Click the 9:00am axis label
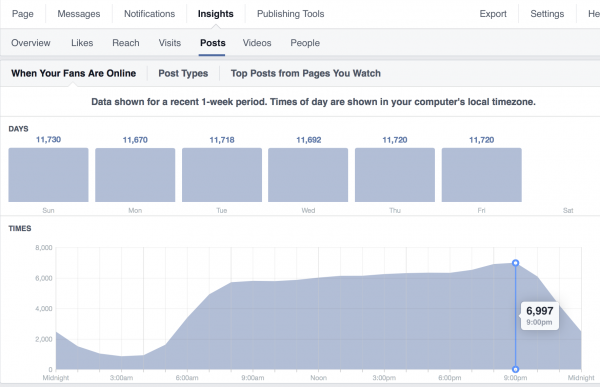Image resolution: width=600 pixels, height=387 pixels. (x=253, y=378)
